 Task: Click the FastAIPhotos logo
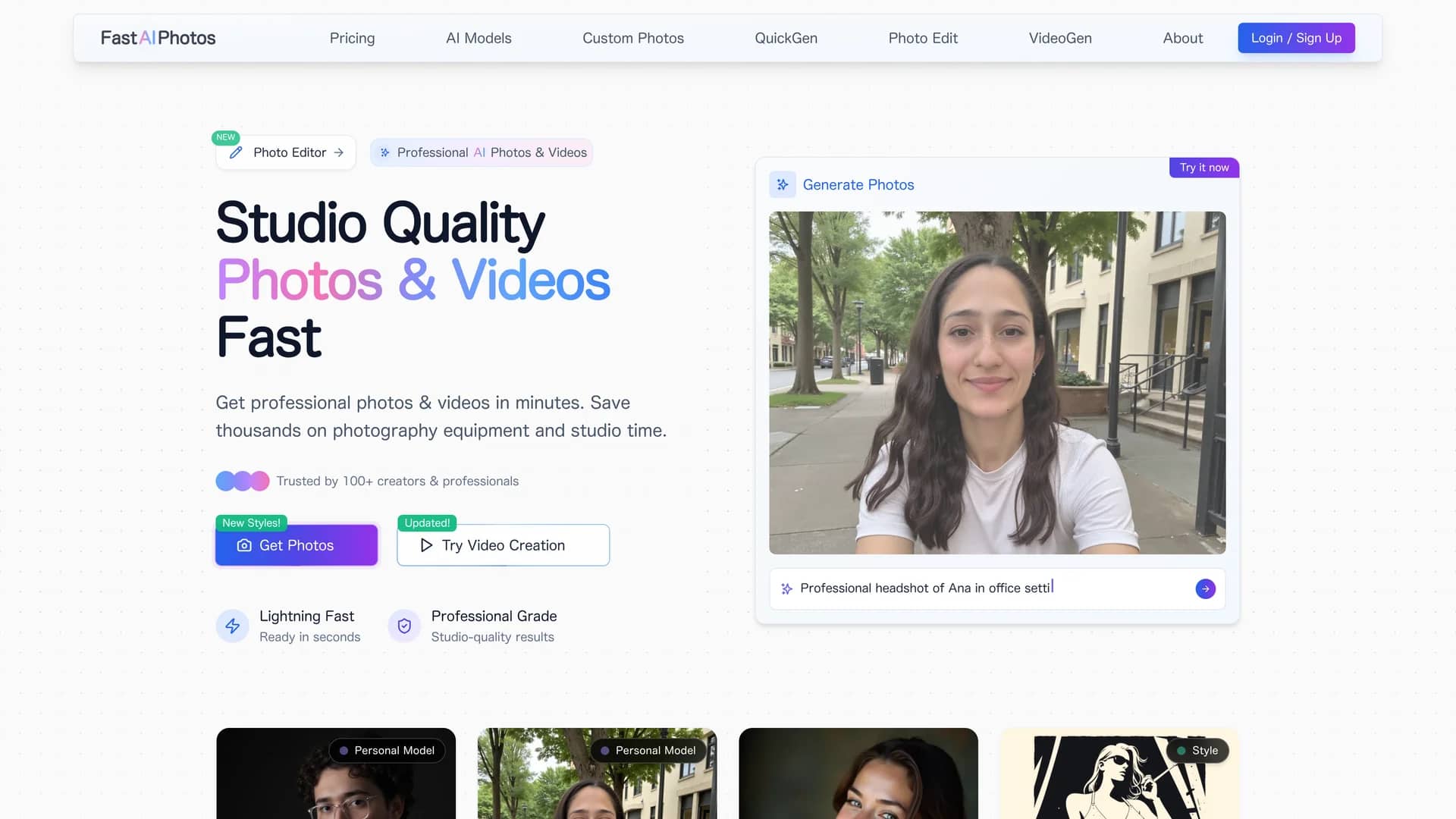[x=158, y=38]
